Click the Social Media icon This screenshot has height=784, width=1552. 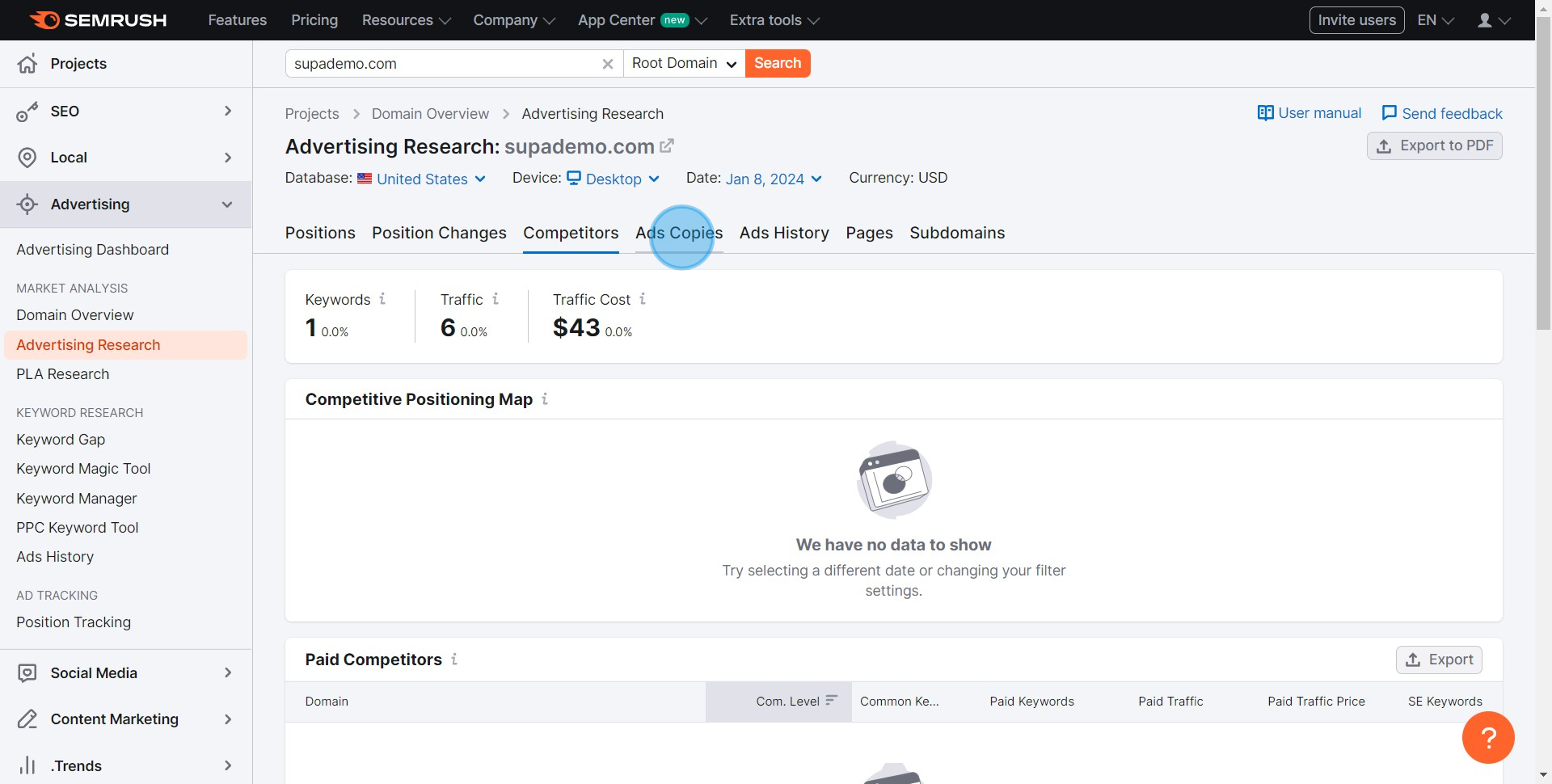27,673
